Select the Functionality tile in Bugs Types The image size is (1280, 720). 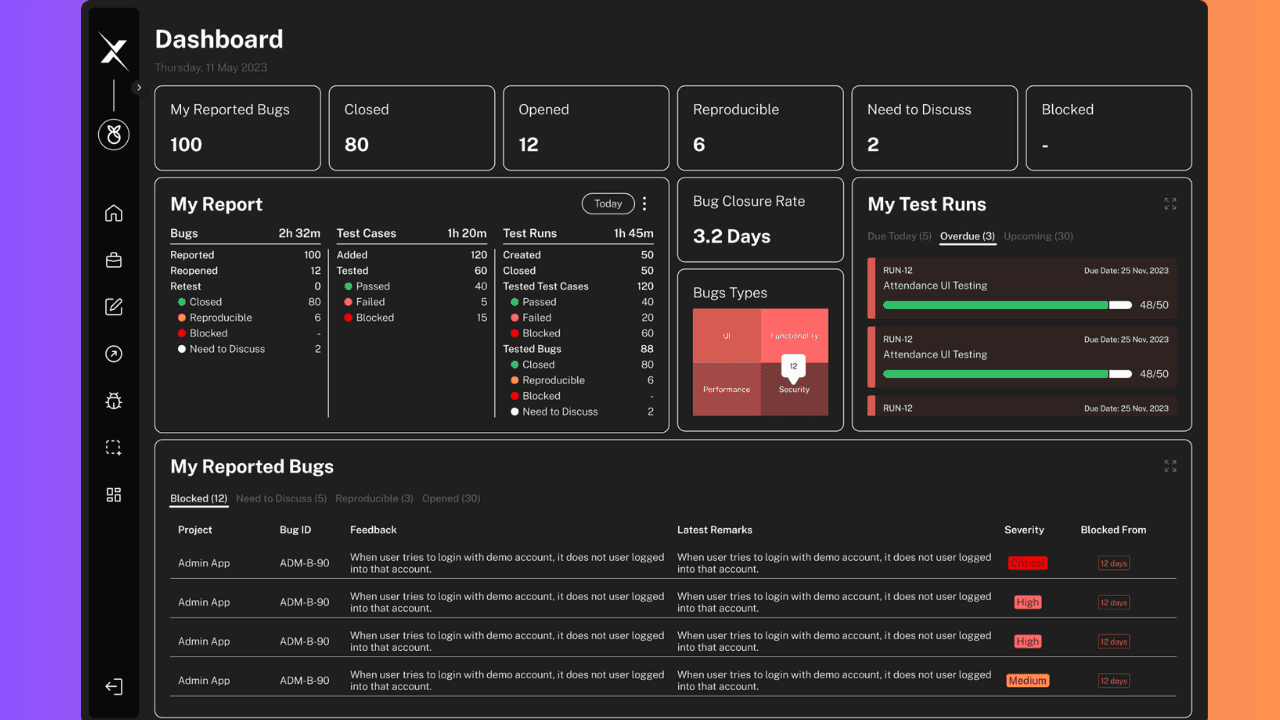click(x=794, y=336)
